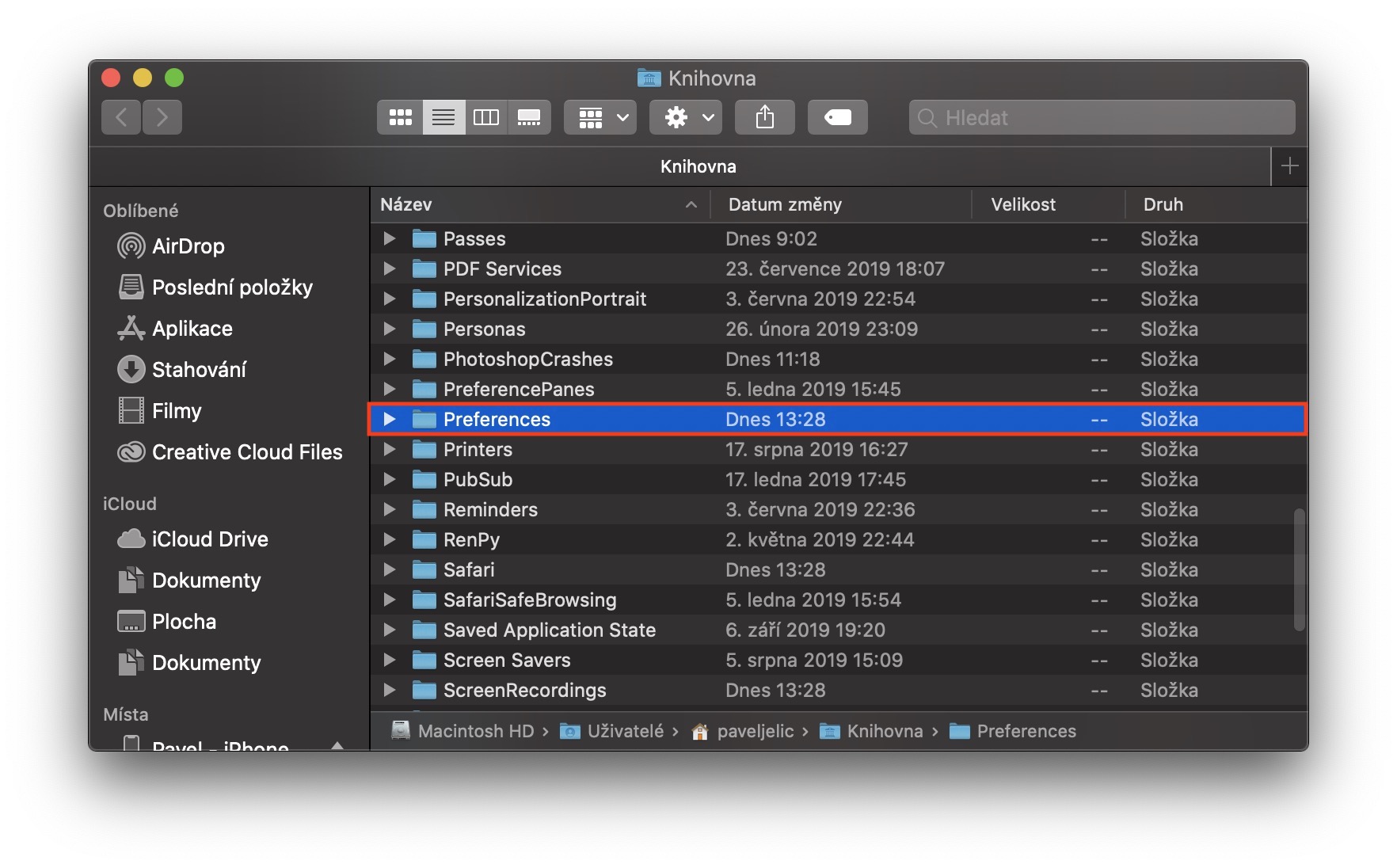Select the Screen Savers folder row

(507, 660)
